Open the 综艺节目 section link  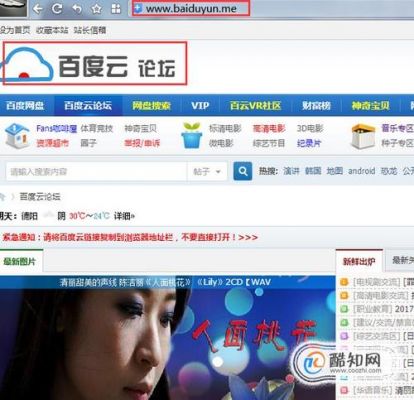coord(269,143)
